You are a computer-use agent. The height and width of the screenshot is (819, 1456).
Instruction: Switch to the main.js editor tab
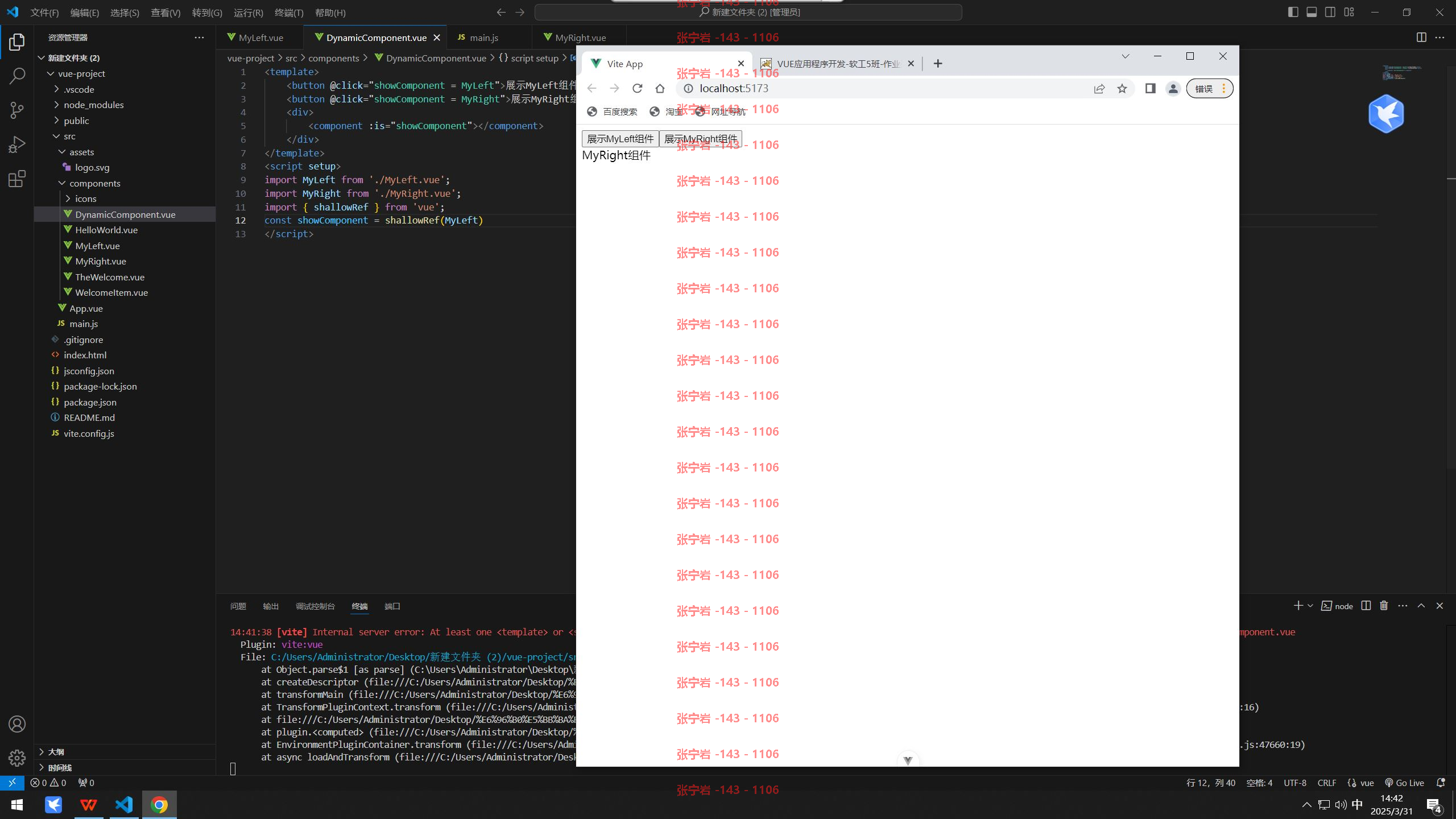(x=483, y=38)
